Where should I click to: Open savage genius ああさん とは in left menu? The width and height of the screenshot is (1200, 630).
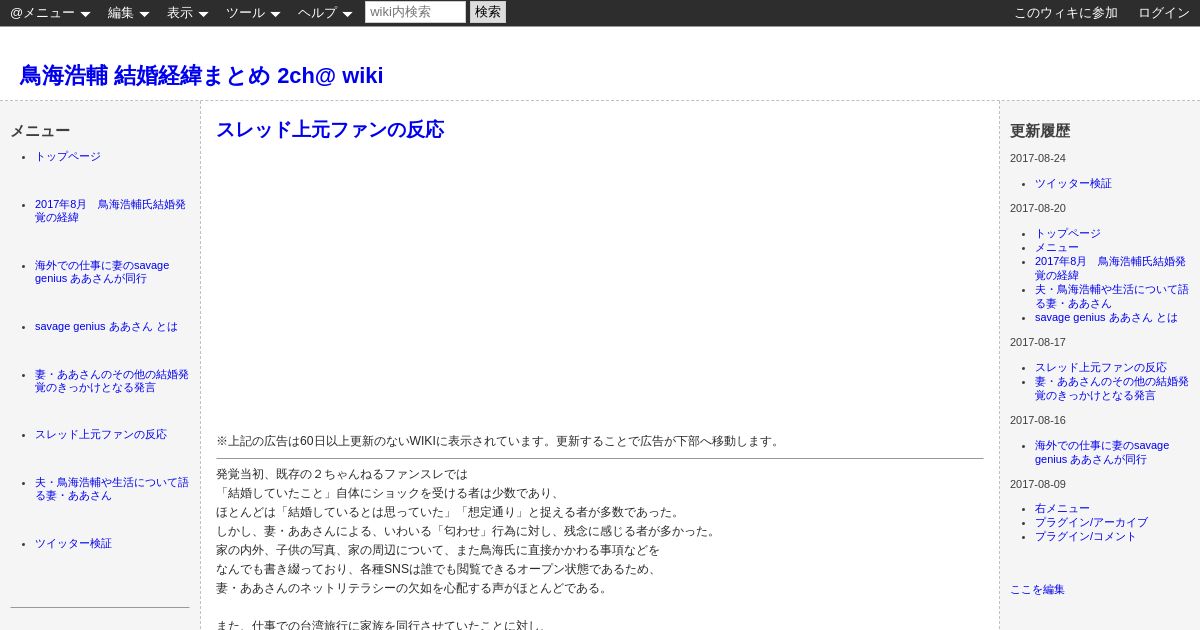[x=106, y=327]
